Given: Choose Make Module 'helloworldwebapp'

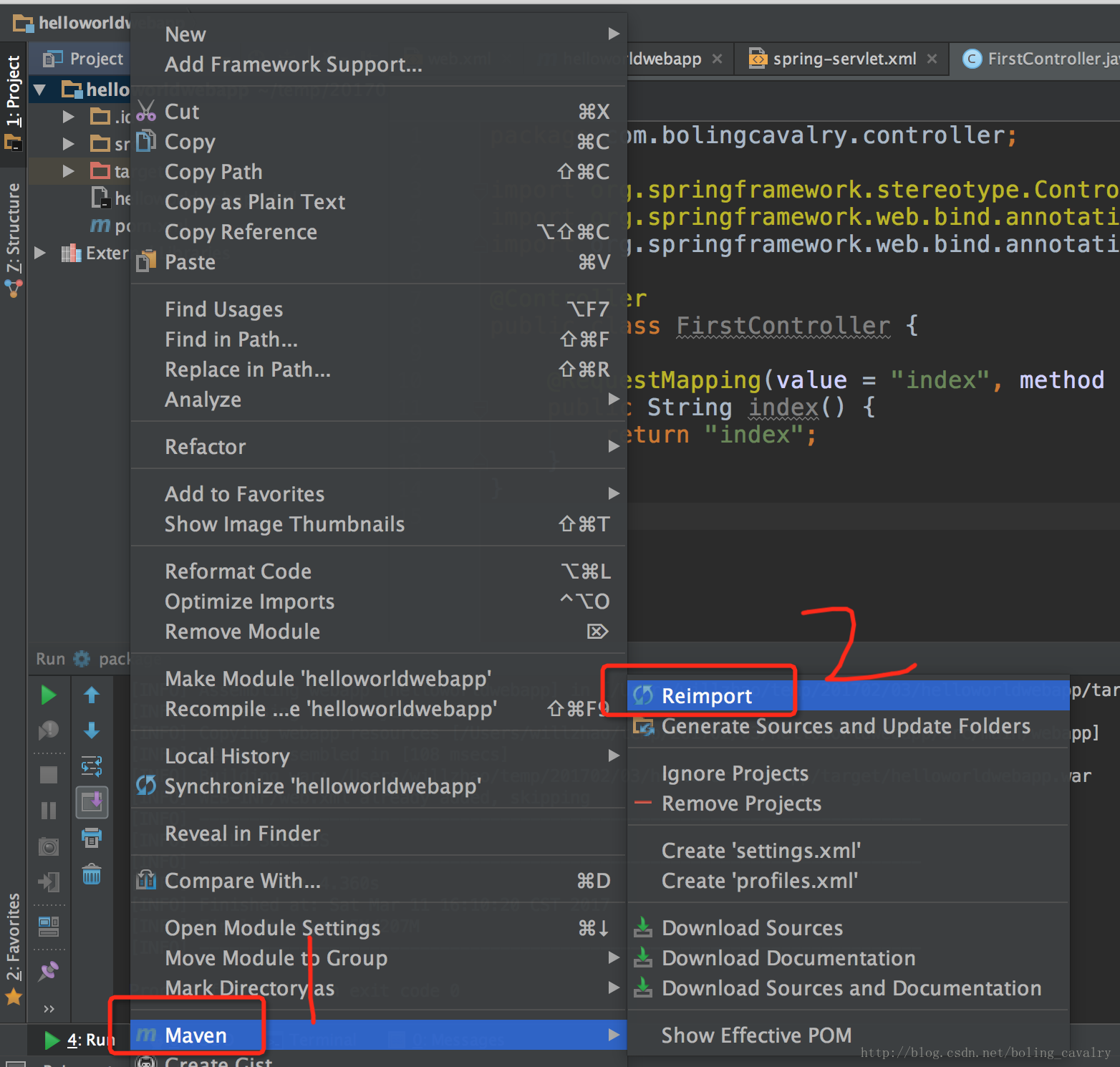Looking at the screenshot, I should pos(378,679).
